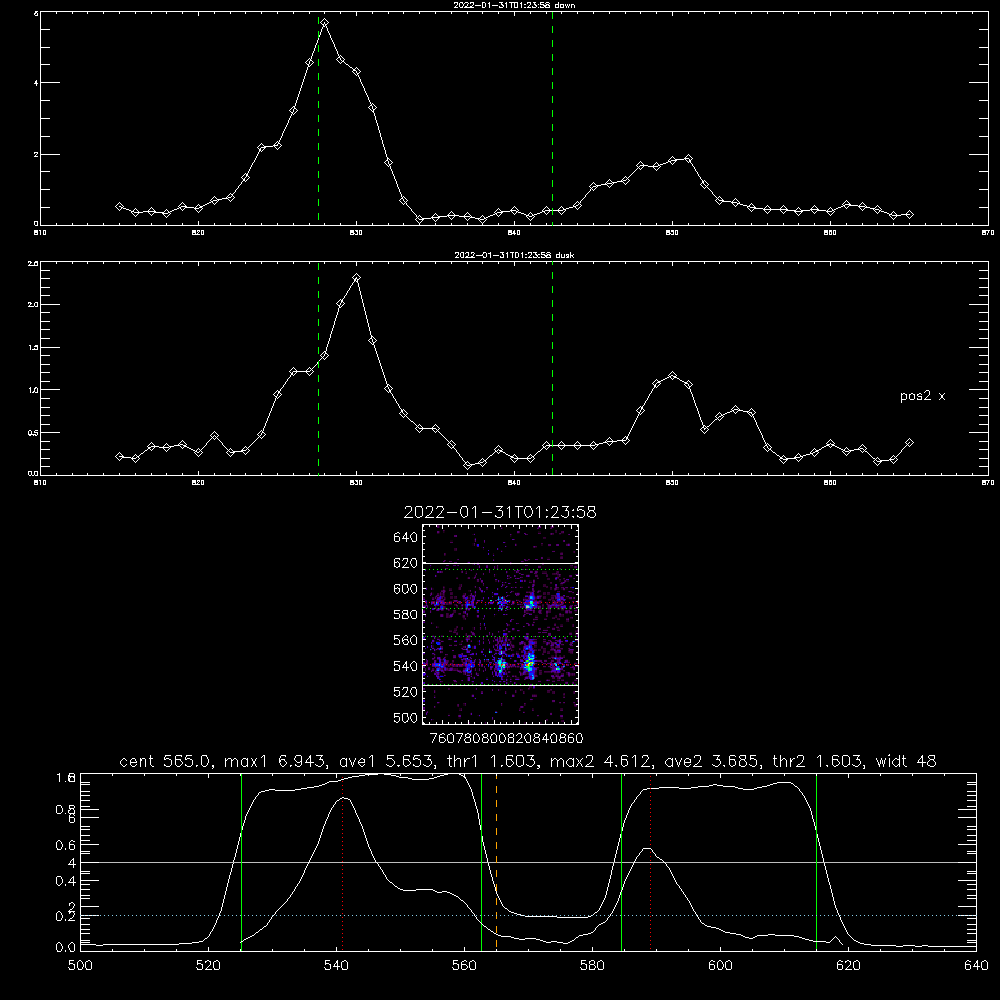Click the green vertical line near 584 in the bottom plot
Viewport: 1000px width, 1000px height.
[622, 861]
